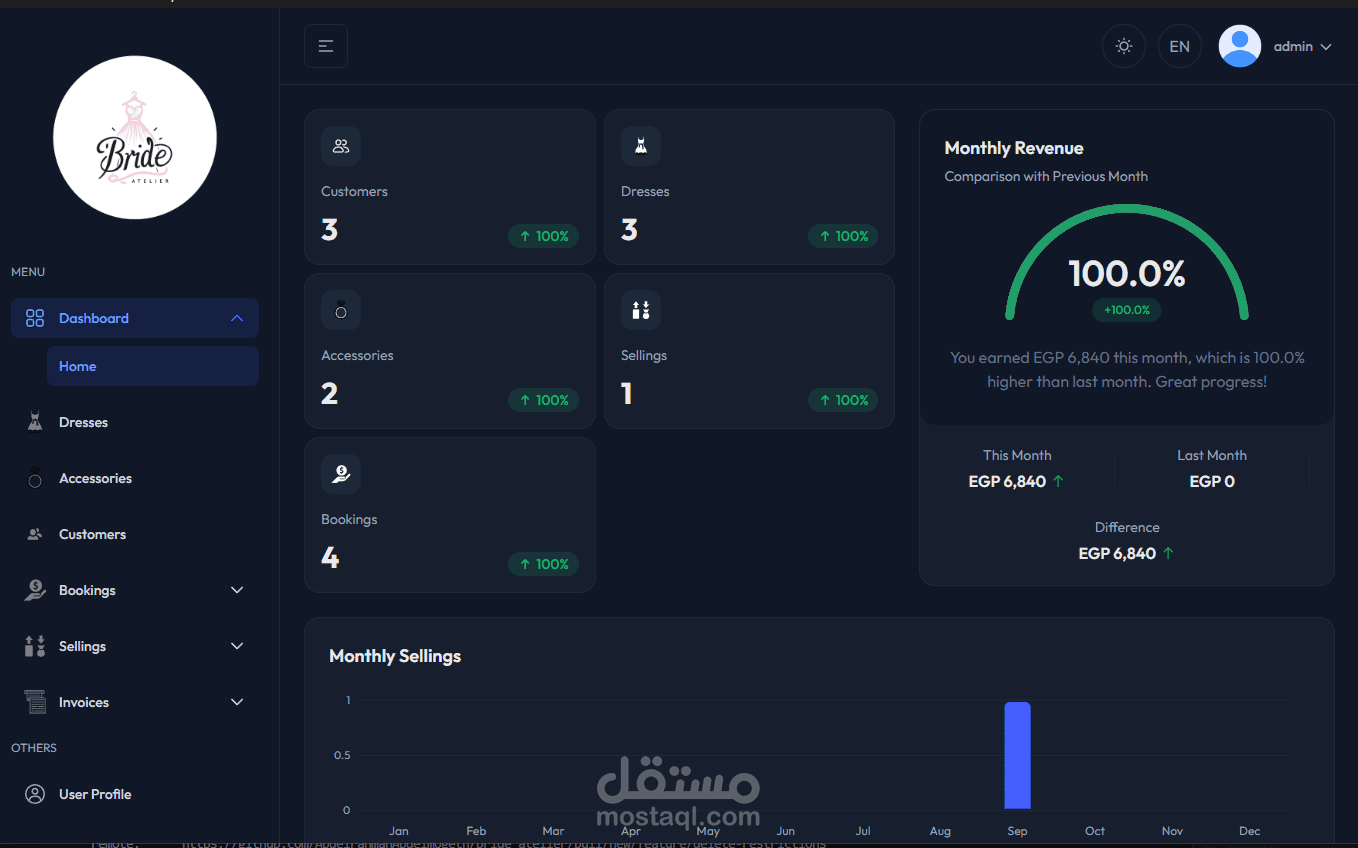1358x848 pixels.
Task: Click the people icon beside Customers in sidebar
Action: tap(35, 534)
